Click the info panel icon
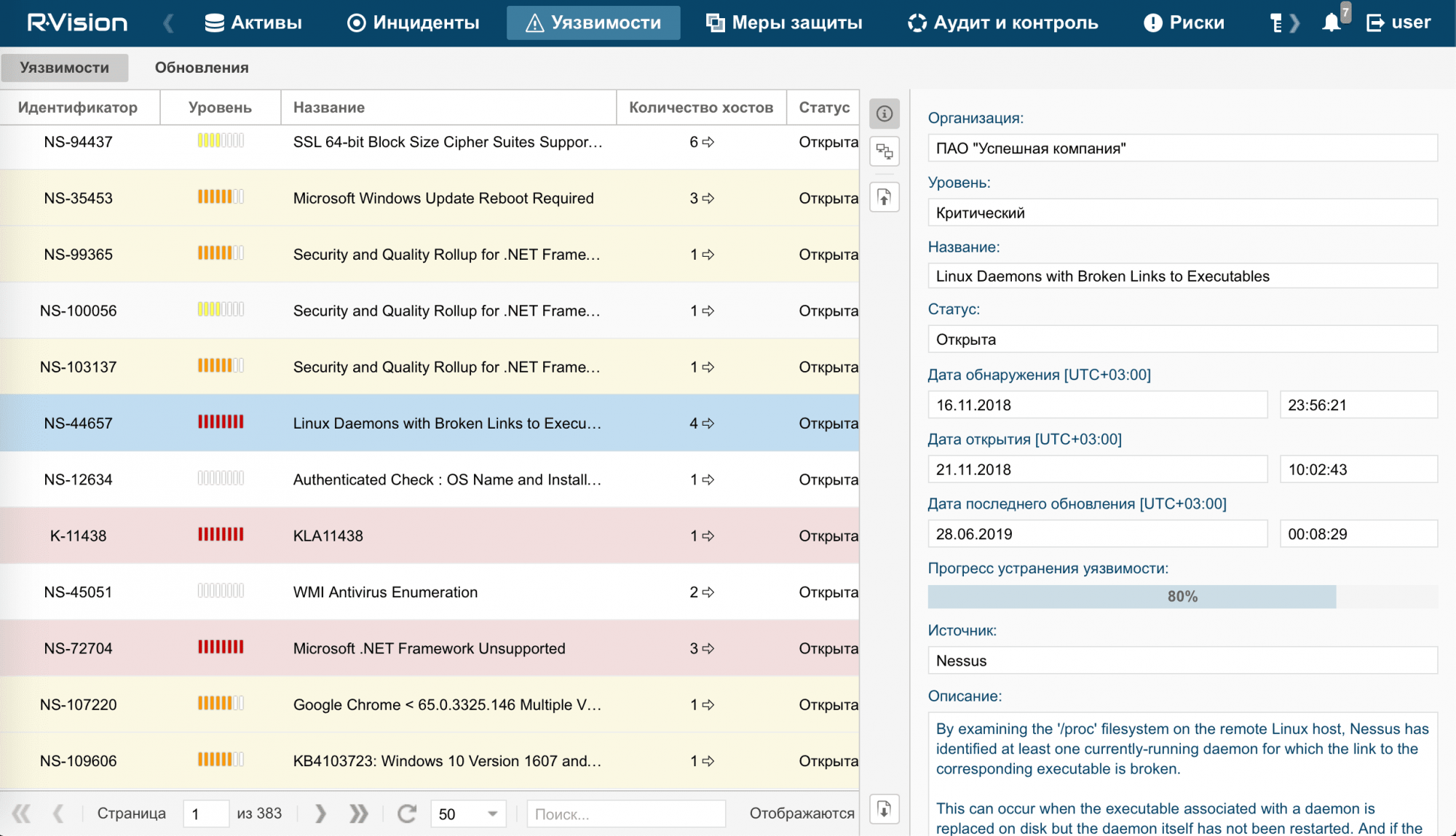Image resolution: width=1456 pixels, height=836 pixels. point(885,114)
